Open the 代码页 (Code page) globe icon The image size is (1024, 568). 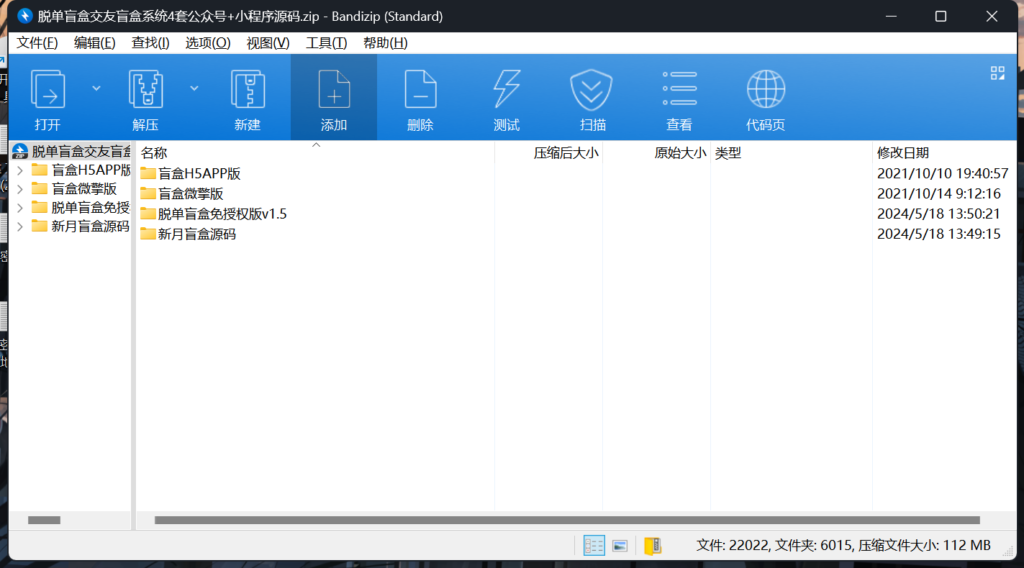[765, 90]
